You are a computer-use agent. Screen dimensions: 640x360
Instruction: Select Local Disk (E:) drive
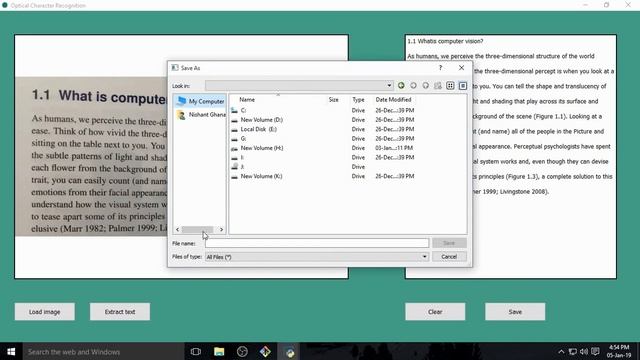coord(322,129)
